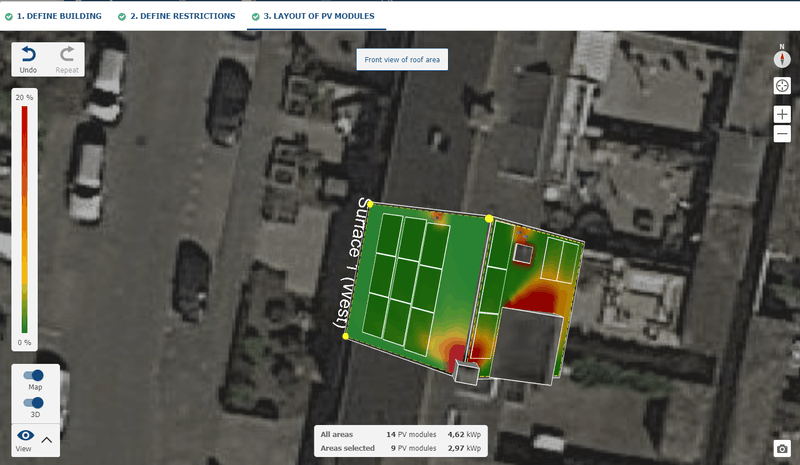Click the Repeat arrow button
The height and width of the screenshot is (465, 800).
67,59
